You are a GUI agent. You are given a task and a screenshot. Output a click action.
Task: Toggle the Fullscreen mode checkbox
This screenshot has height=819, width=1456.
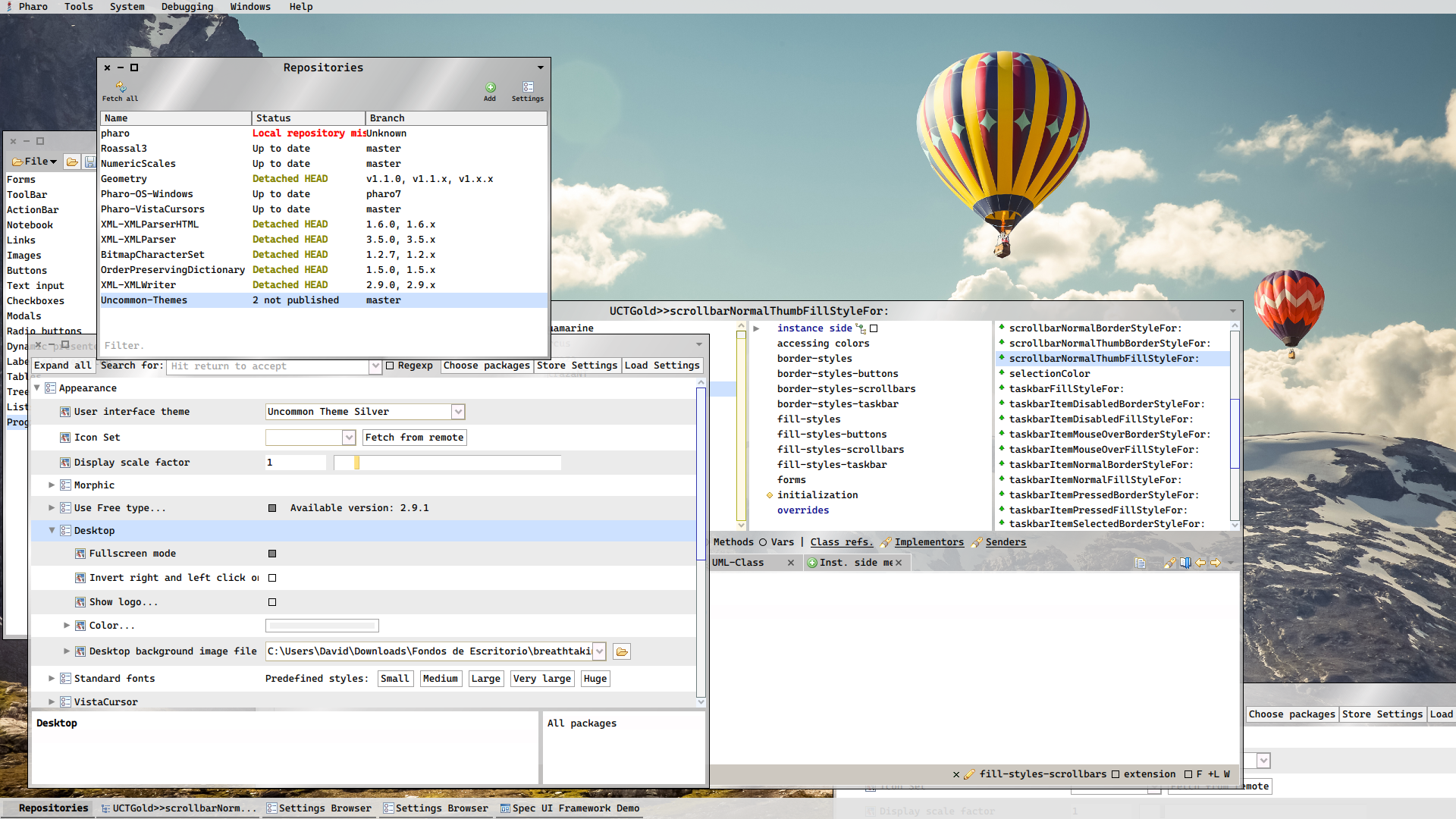click(x=272, y=554)
